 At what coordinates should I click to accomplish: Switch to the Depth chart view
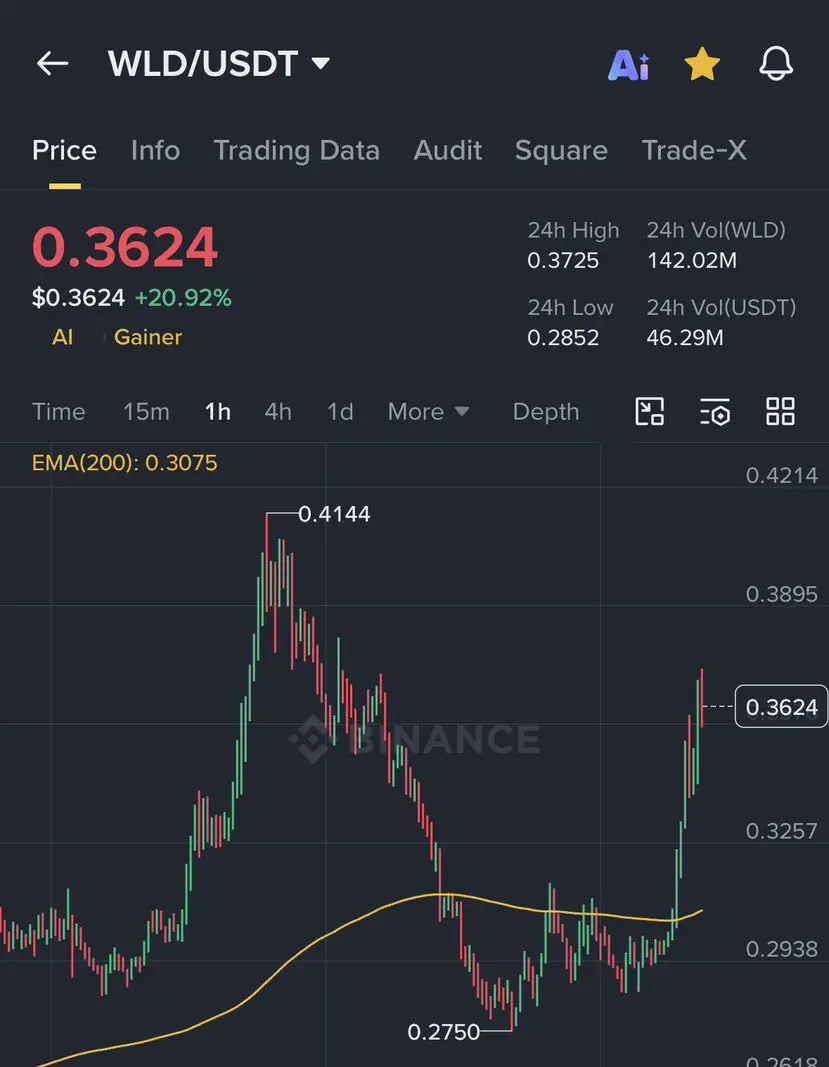(546, 412)
